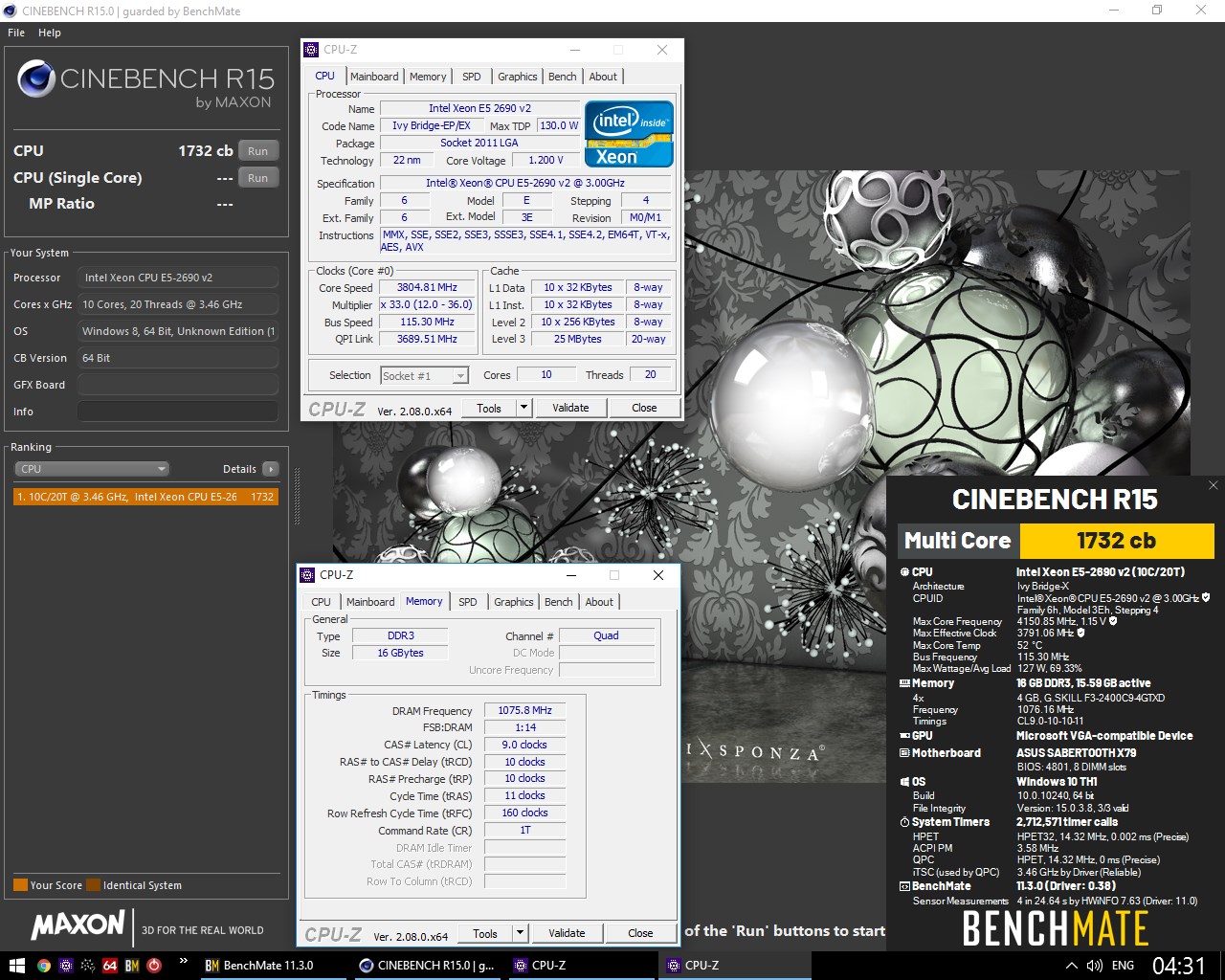Open the Ranking CPU dropdown
This screenshot has height=980, width=1225.
92,469
